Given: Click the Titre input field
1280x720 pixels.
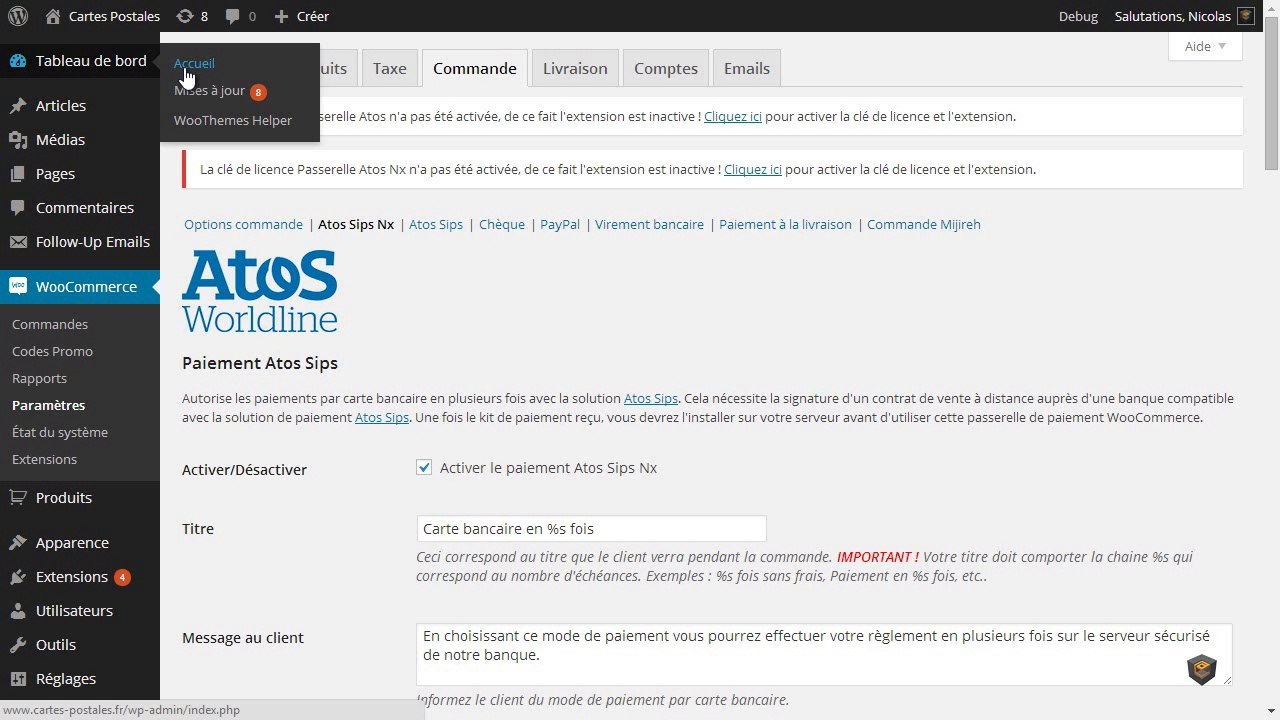Looking at the screenshot, I should coord(591,528).
